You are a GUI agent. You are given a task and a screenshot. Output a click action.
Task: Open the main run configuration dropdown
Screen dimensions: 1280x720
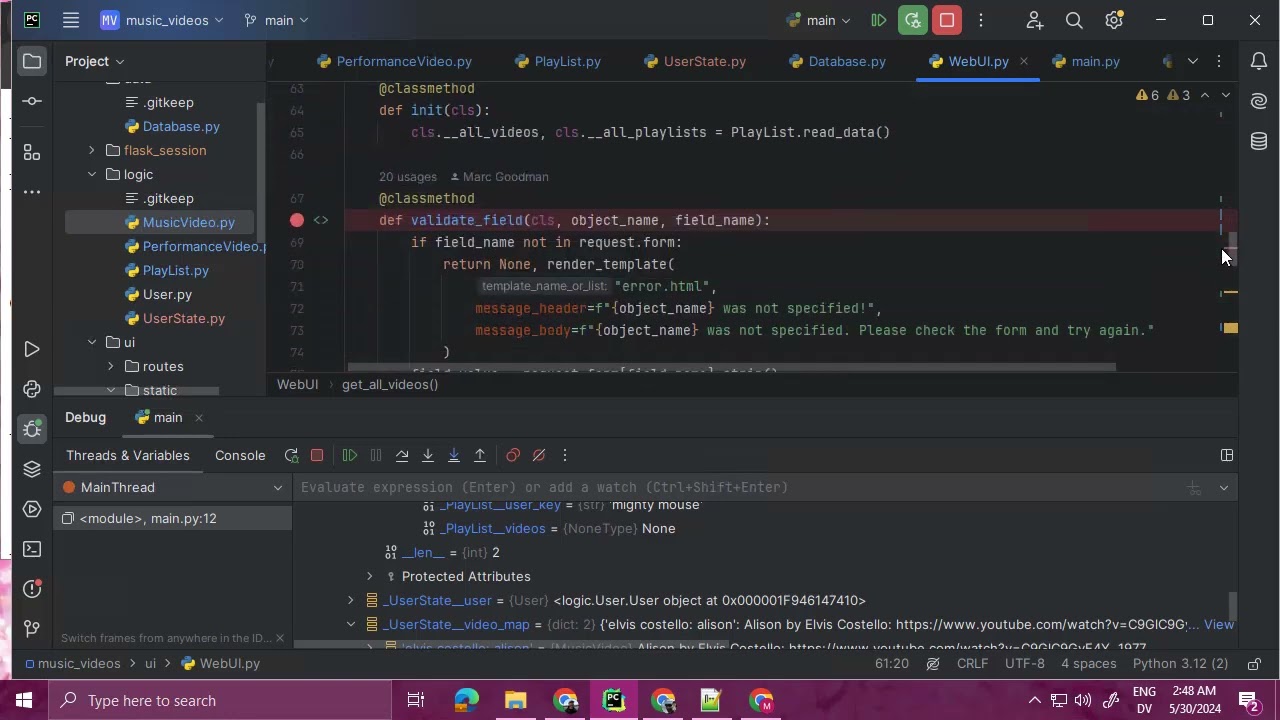coord(820,20)
